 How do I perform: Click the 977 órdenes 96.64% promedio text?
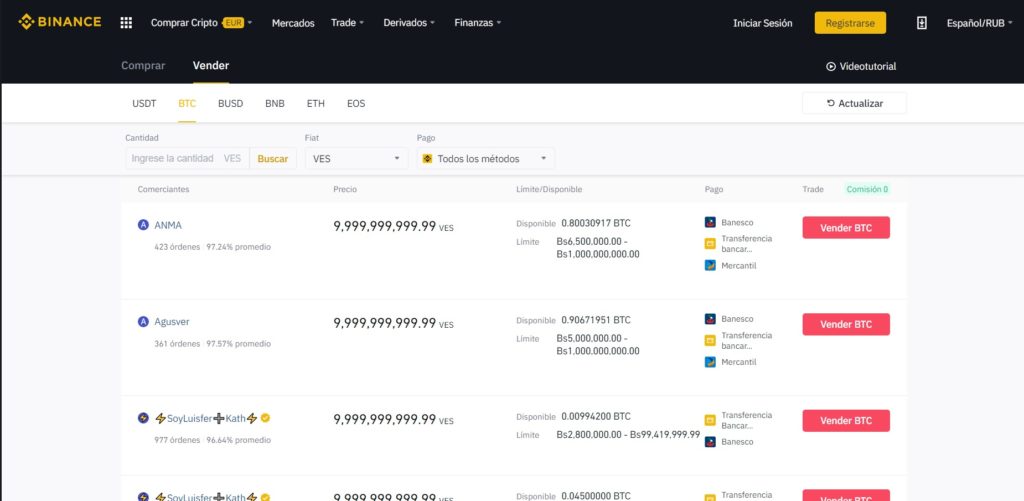click(212, 440)
